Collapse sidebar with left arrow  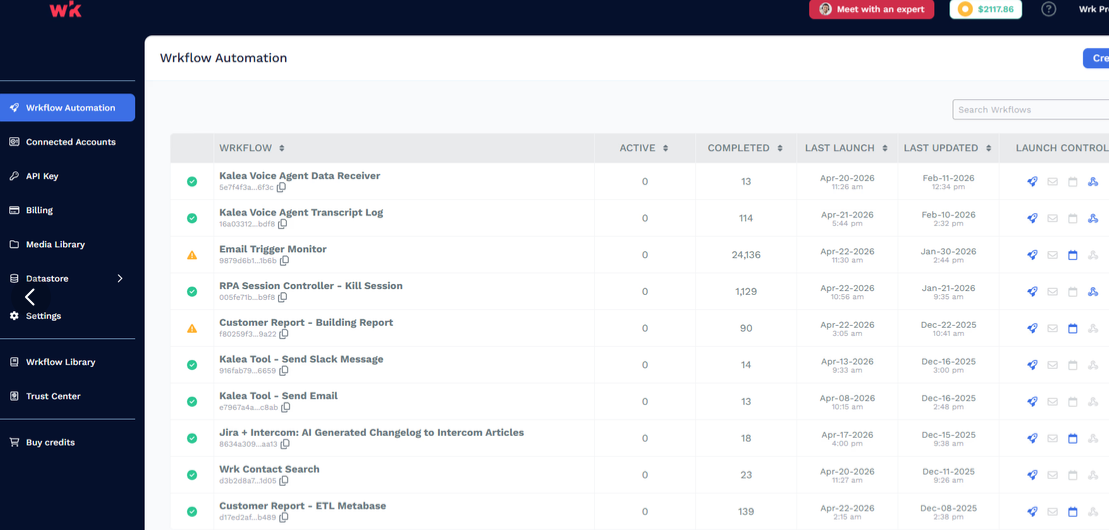point(30,297)
